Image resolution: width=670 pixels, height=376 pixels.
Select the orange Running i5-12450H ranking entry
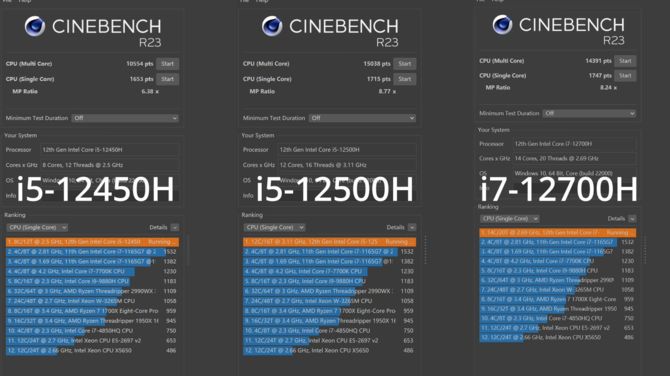coord(92,242)
